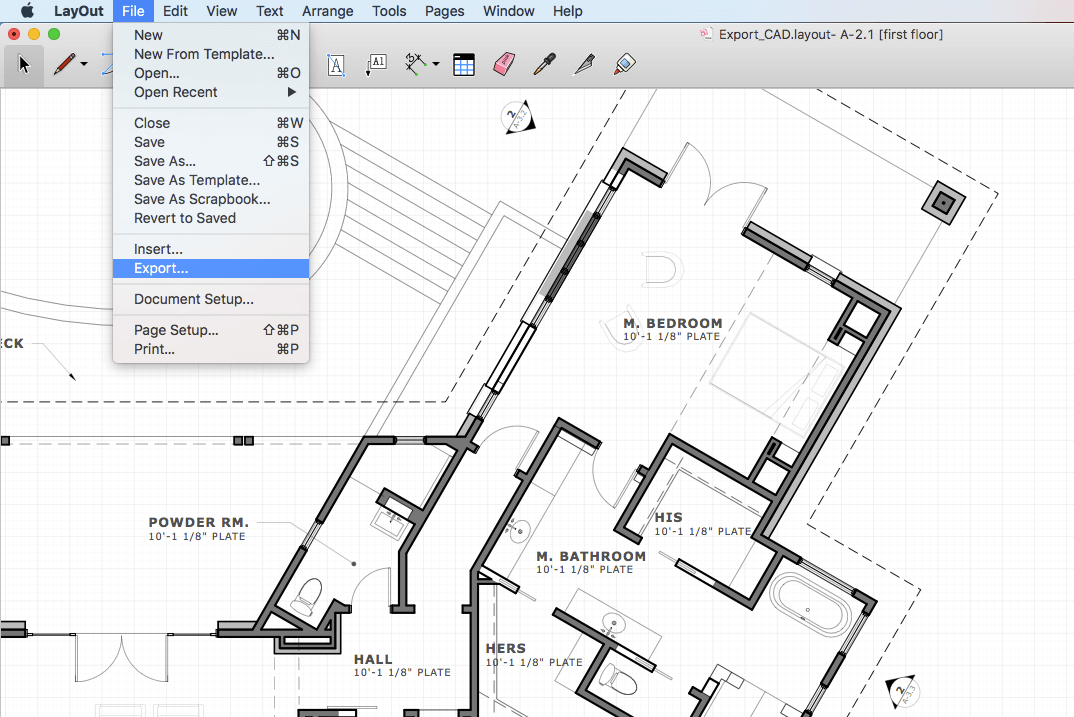This screenshot has width=1074, height=717.
Task: Choose New from File menu
Action: click(x=211, y=35)
